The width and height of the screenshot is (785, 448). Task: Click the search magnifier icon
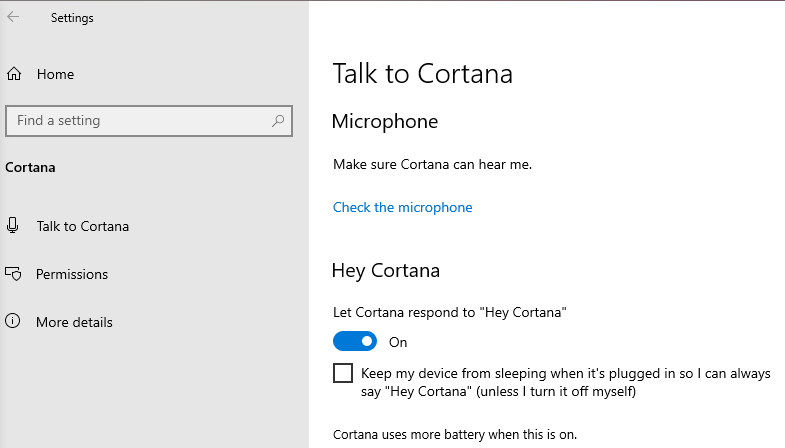[278, 121]
